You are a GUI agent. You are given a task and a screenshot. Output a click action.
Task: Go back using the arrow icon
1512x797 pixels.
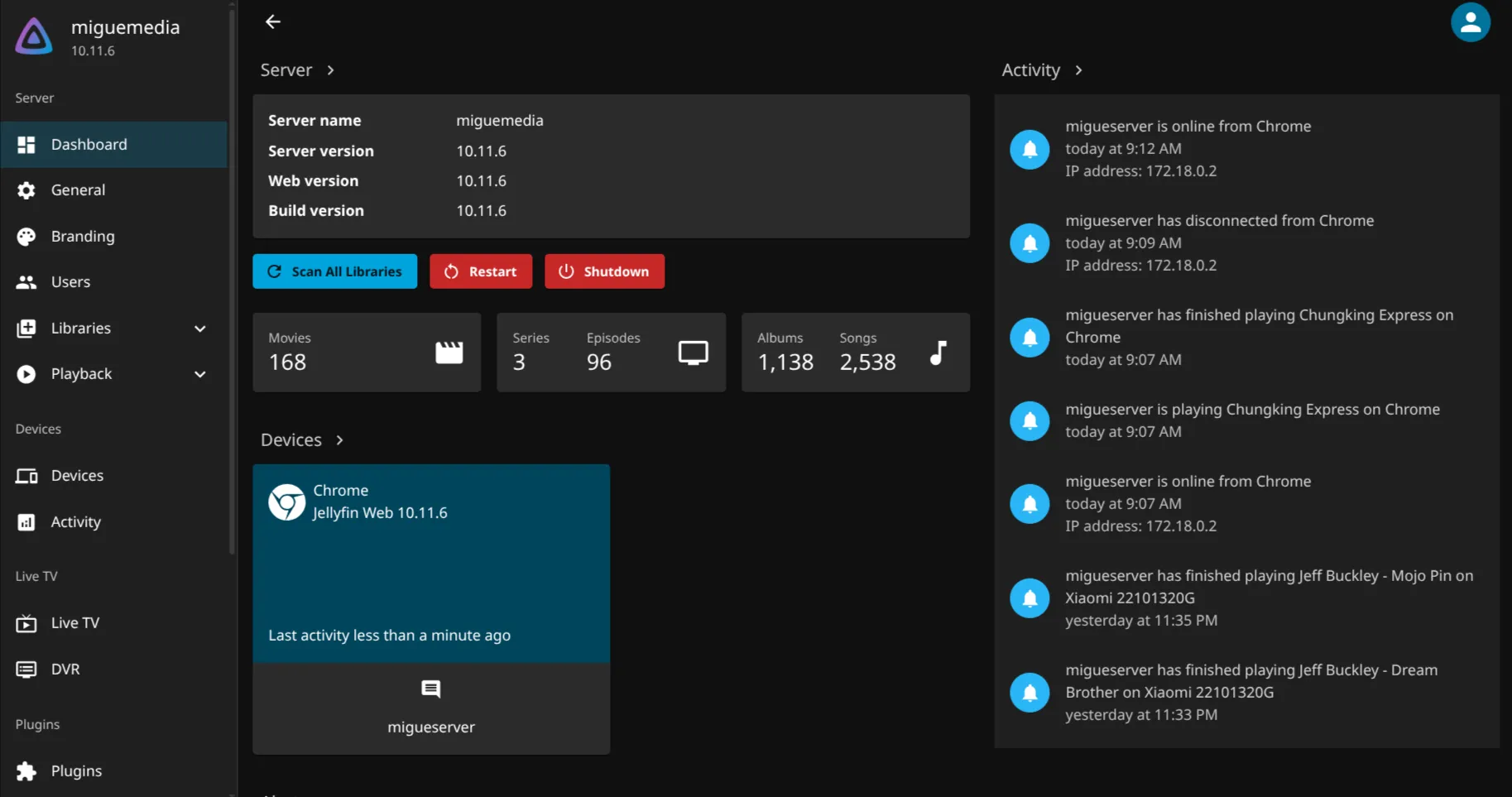tap(273, 22)
